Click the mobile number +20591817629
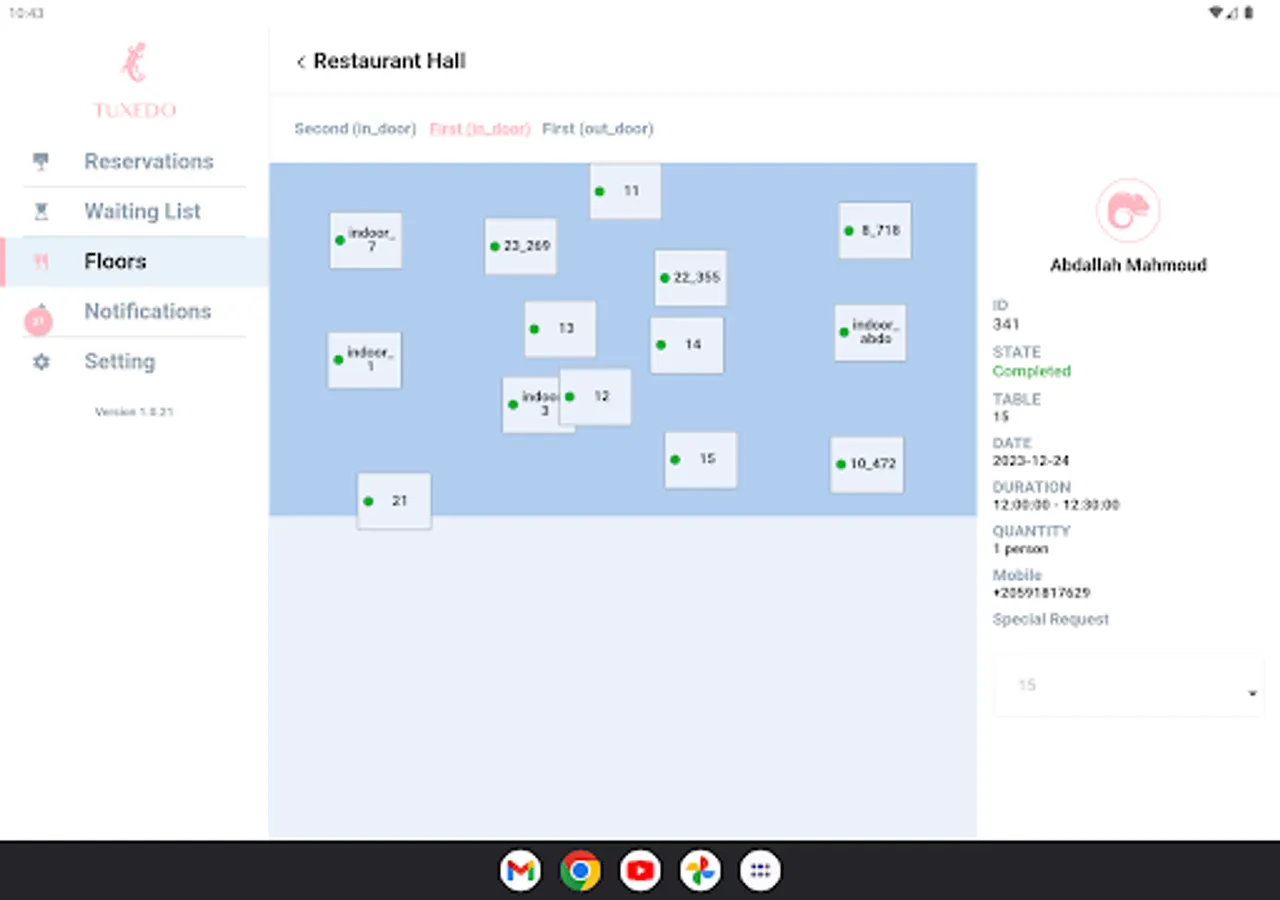 coord(1043,593)
